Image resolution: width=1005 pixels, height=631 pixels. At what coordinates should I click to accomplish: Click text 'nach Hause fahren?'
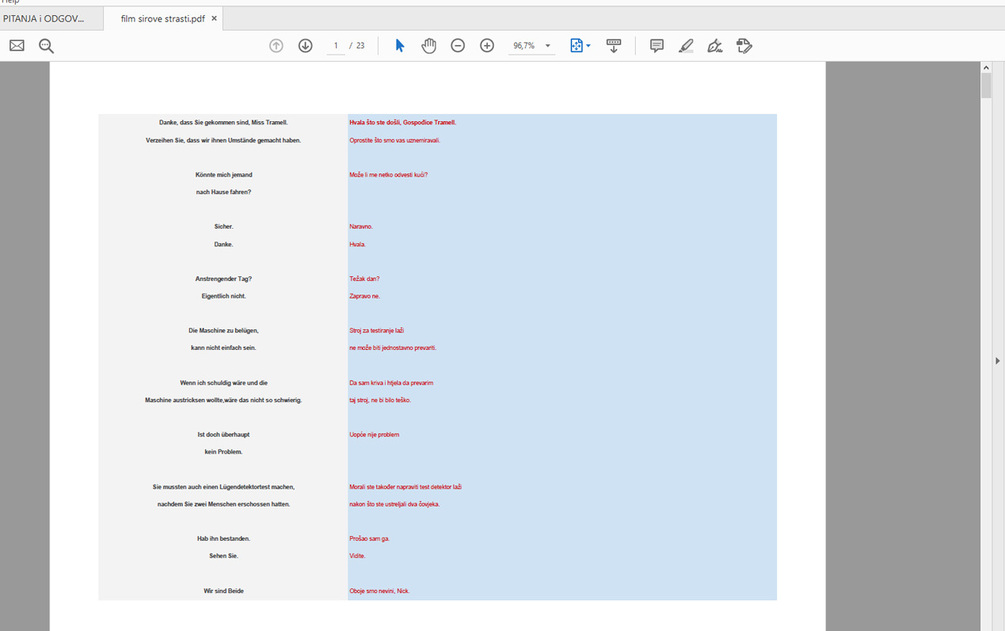[224, 192]
